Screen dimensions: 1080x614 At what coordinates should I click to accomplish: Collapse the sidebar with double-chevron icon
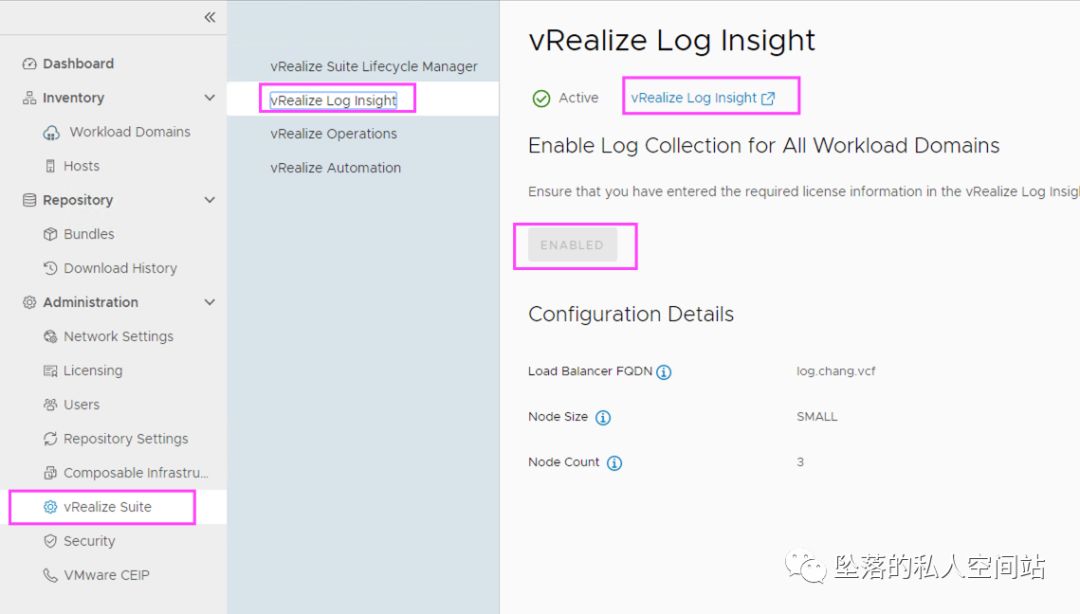click(x=209, y=17)
